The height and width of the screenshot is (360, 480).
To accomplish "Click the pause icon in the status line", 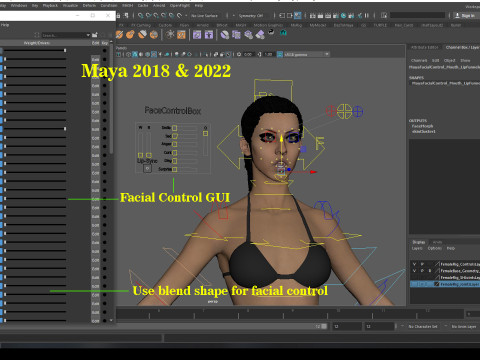I will [367, 15].
